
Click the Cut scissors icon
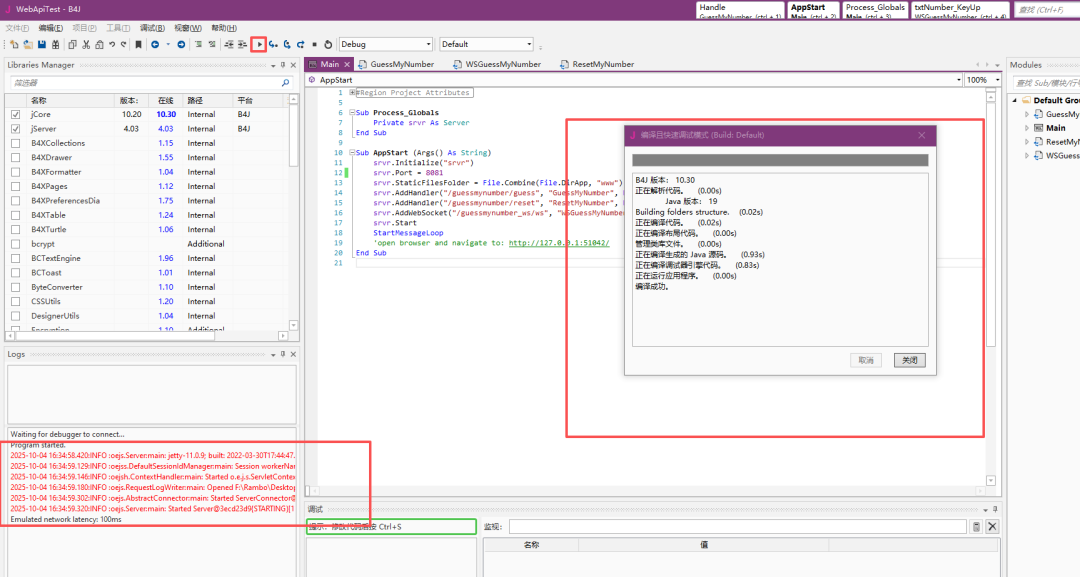[x=86, y=44]
